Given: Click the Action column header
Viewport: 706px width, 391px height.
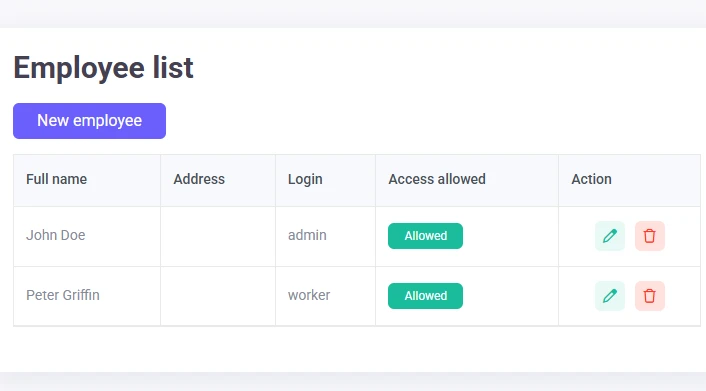Looking at the screenshot, I should 591,179.
